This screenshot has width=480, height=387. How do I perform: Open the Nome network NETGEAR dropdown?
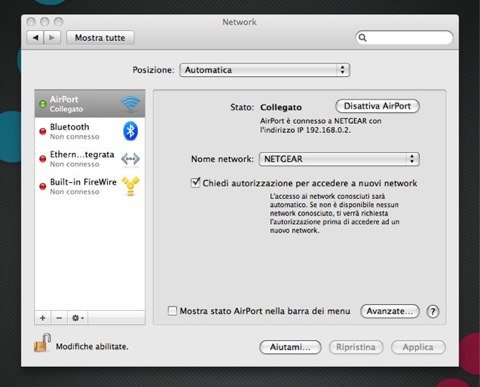(339, 159)
